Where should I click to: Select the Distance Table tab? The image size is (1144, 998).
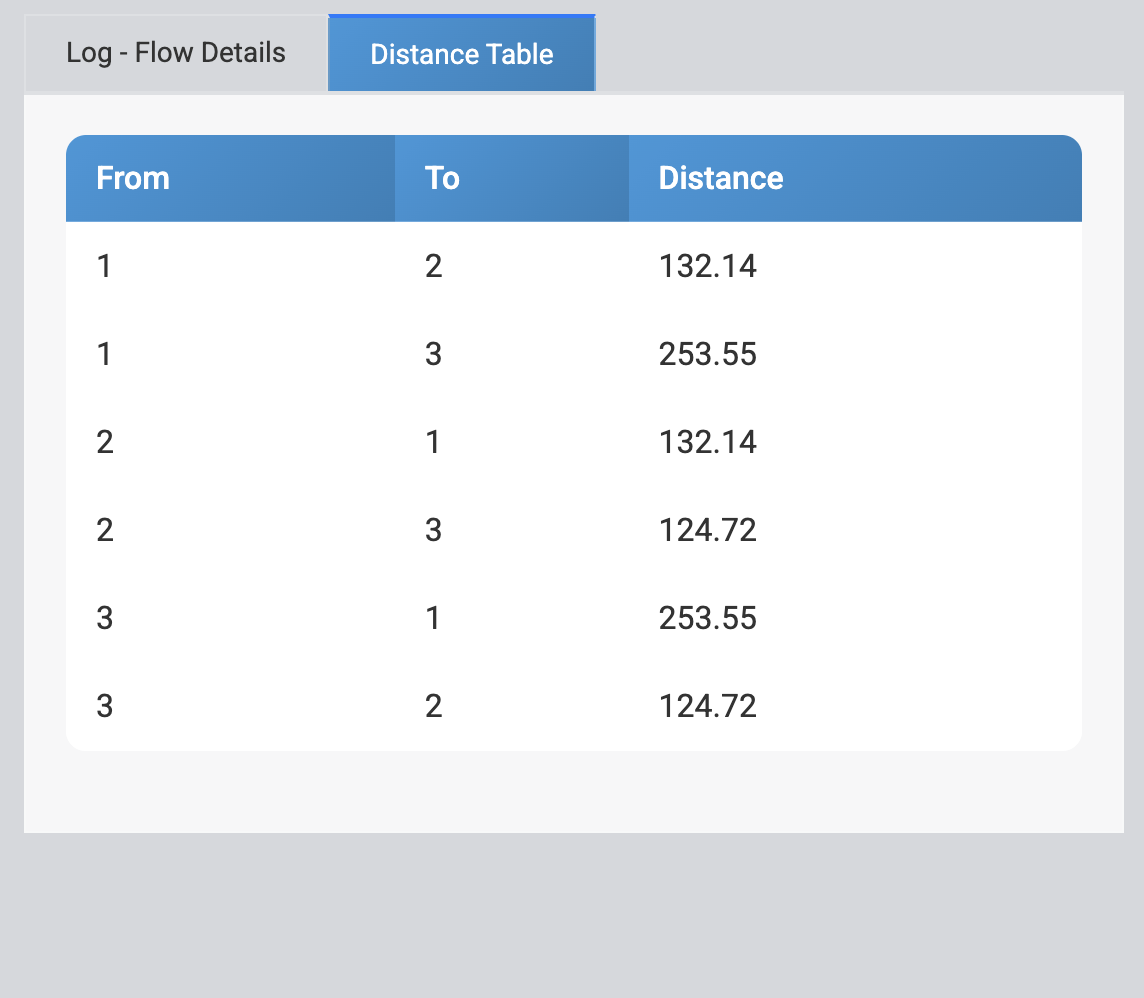click(x=462, y=53)
